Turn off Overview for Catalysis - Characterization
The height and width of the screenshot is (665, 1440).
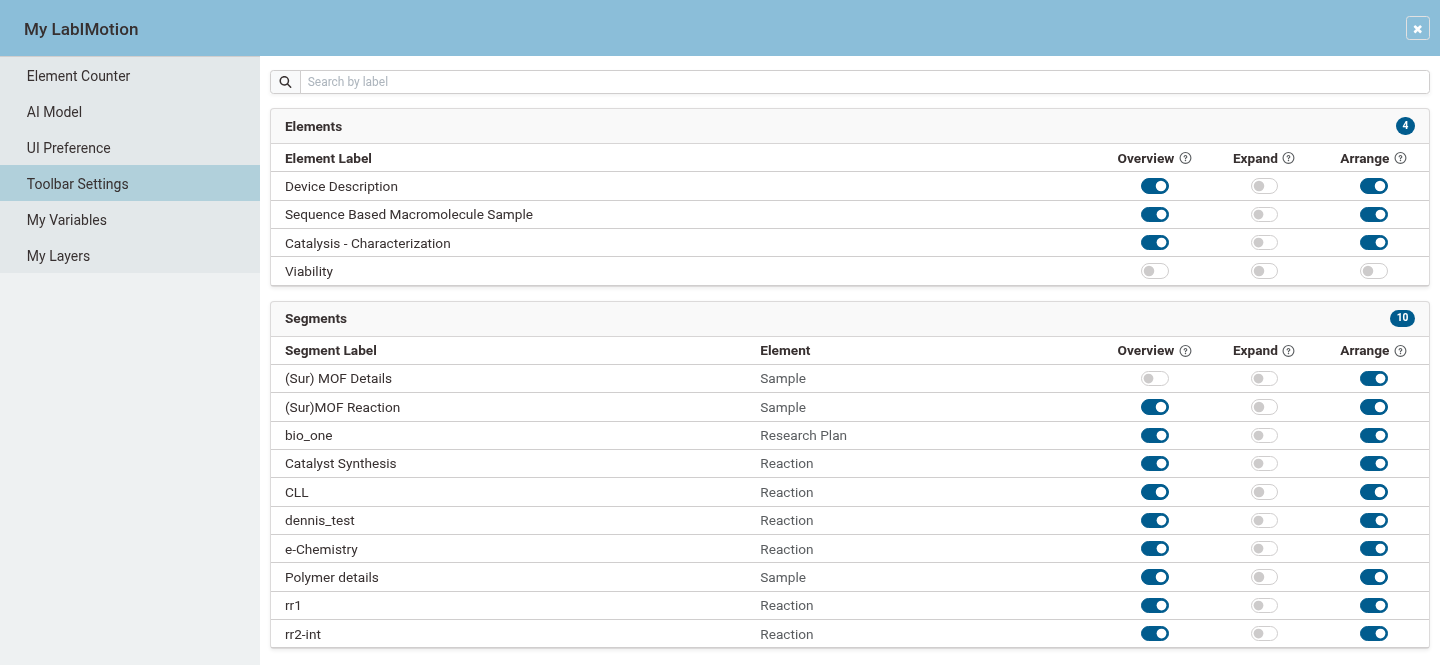[x=1155, y=243]
